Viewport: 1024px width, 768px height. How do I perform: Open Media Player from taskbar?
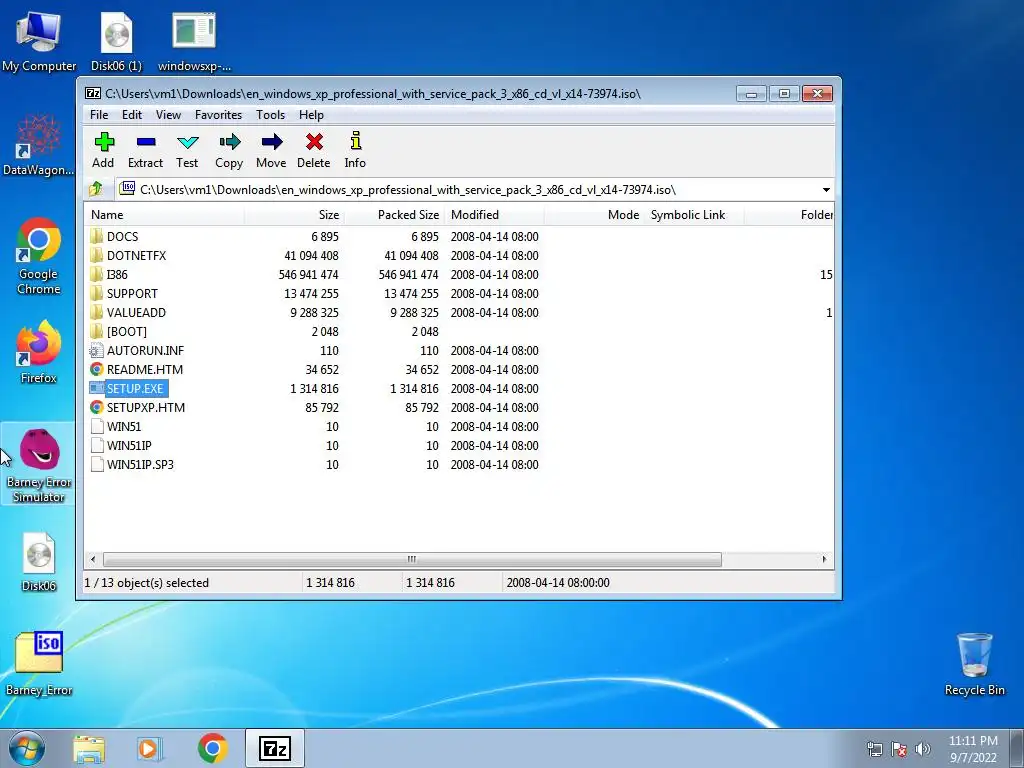coord(150,748)
